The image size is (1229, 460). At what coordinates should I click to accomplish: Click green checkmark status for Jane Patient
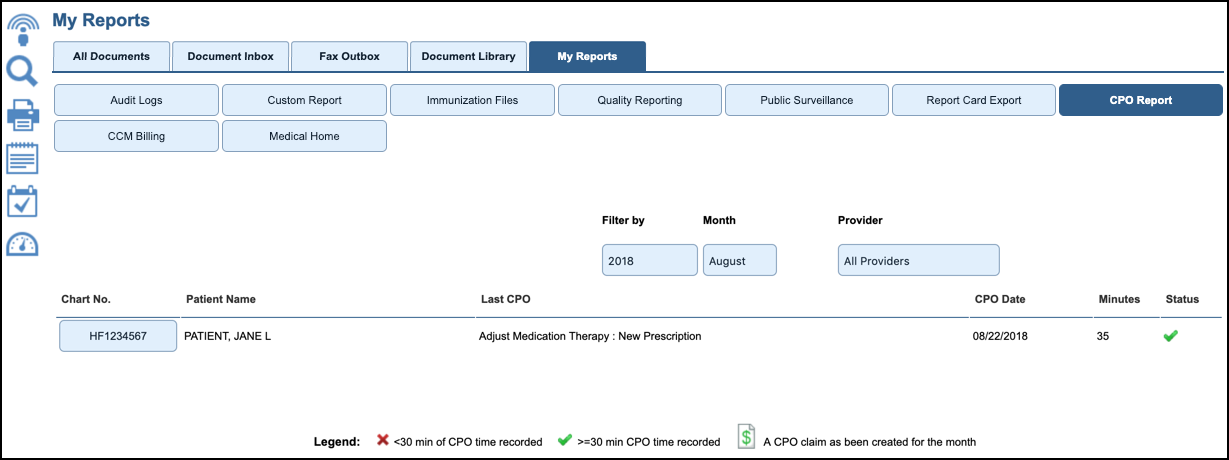(1170, 336)
